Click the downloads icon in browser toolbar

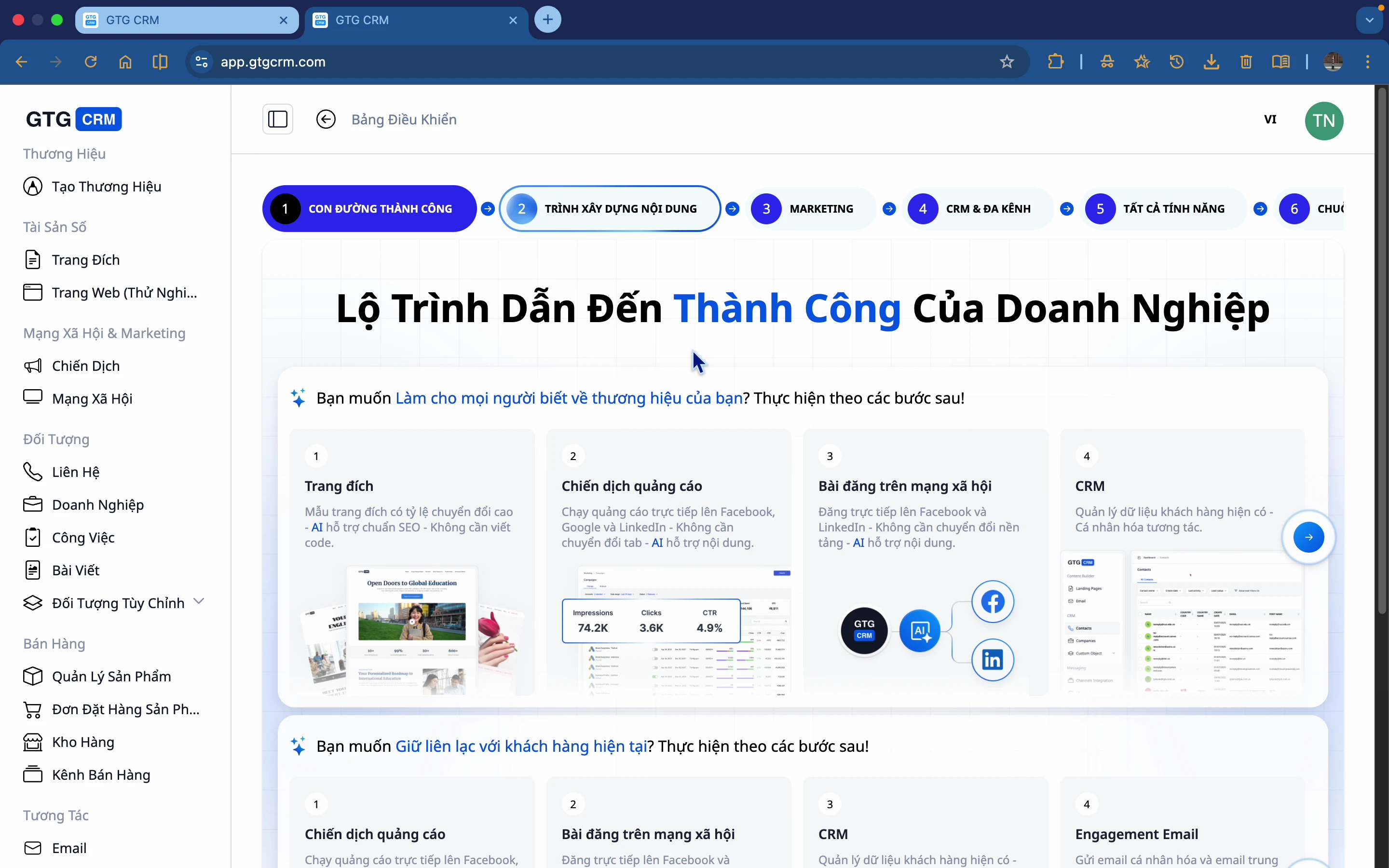[x=1211, y=61]
